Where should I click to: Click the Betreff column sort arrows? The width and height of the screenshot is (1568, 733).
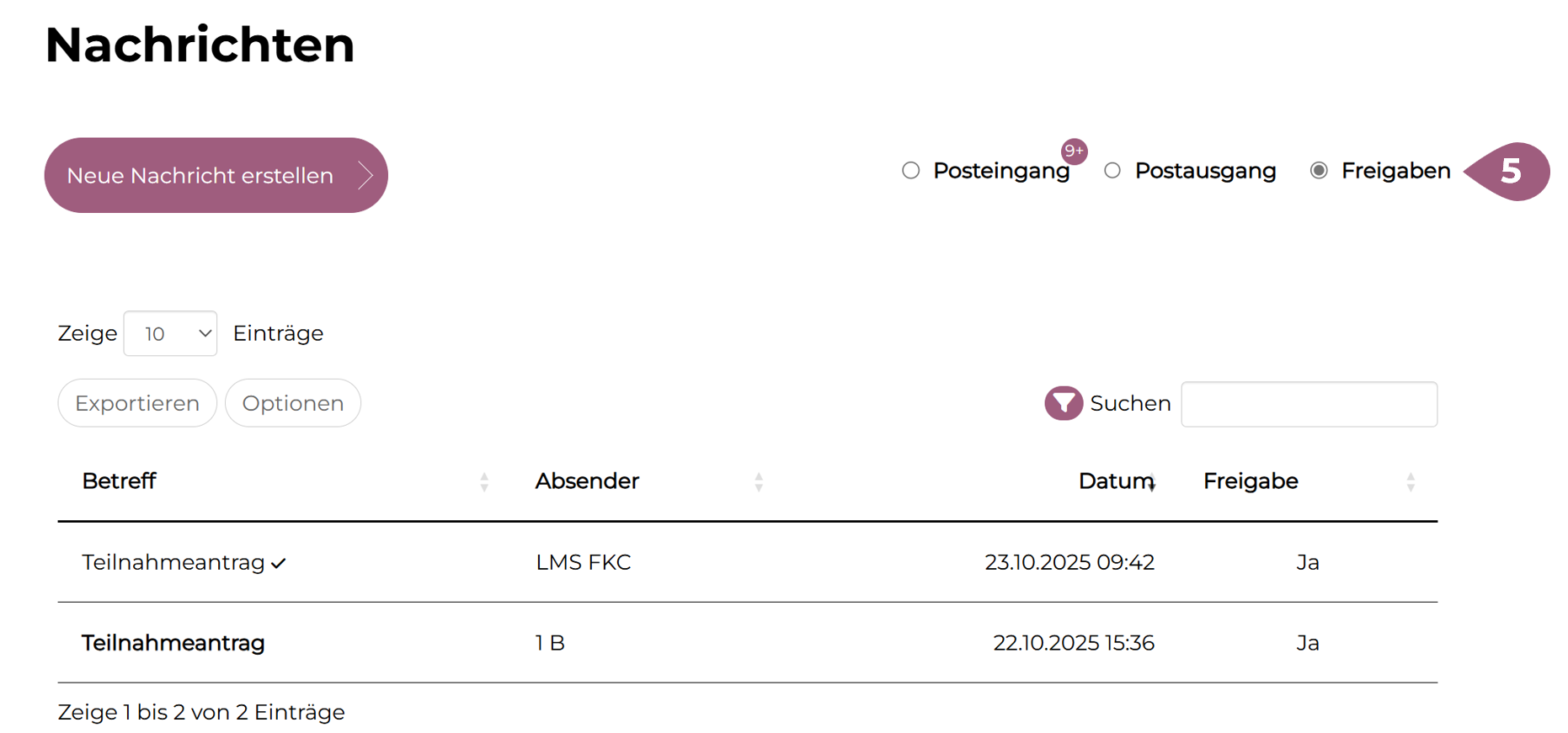click(x=484, y=481)
